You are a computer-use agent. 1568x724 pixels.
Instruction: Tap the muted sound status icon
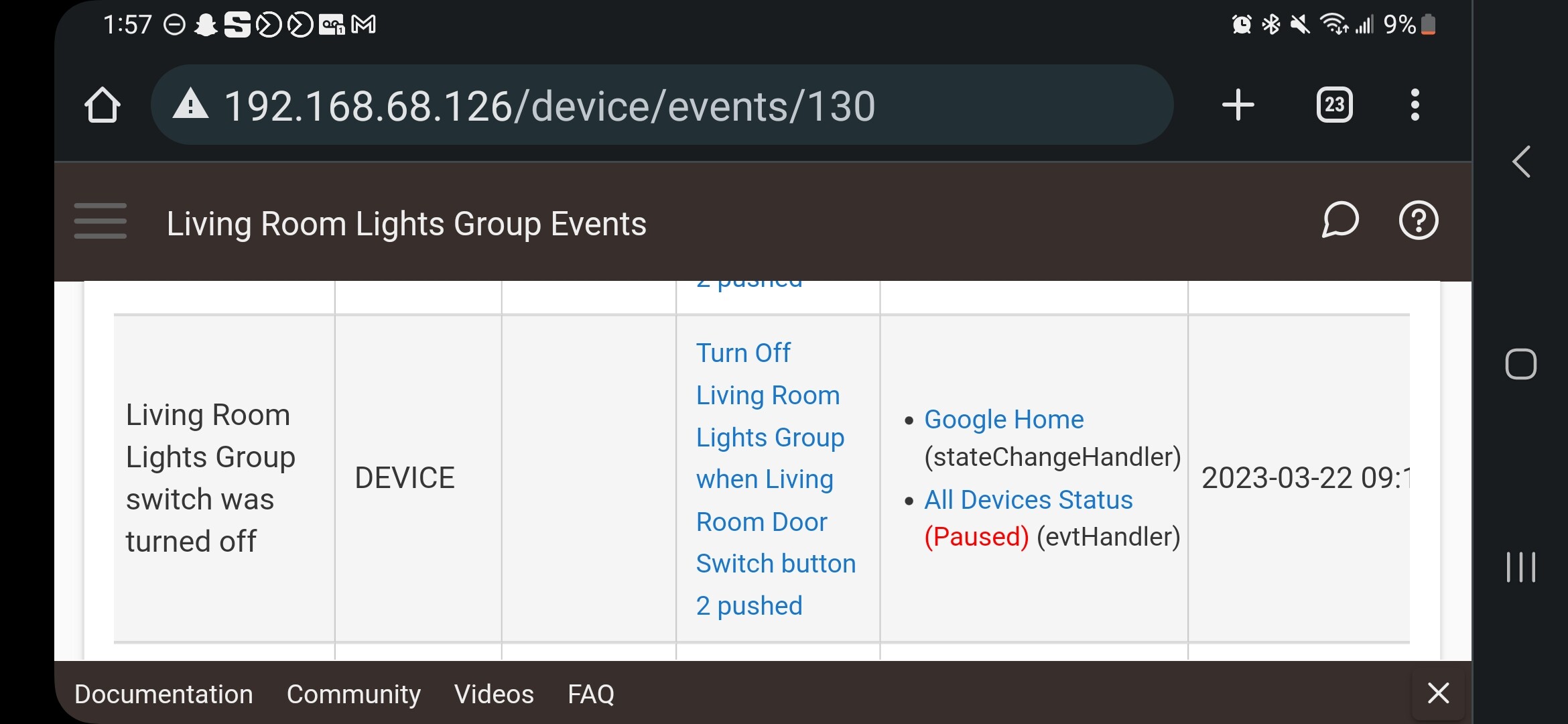click(x=1300, y=25)
